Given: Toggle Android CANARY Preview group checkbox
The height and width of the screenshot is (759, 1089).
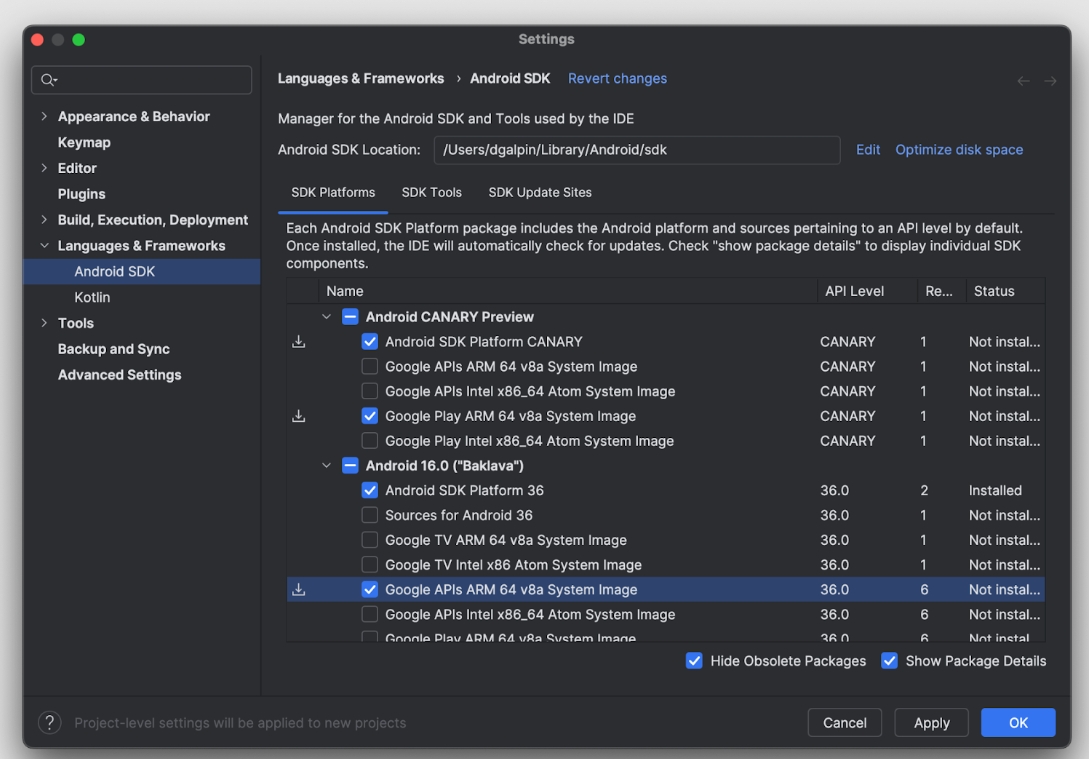Looking at the screenshot, I should pyautogui.click(x=350, y=317).
